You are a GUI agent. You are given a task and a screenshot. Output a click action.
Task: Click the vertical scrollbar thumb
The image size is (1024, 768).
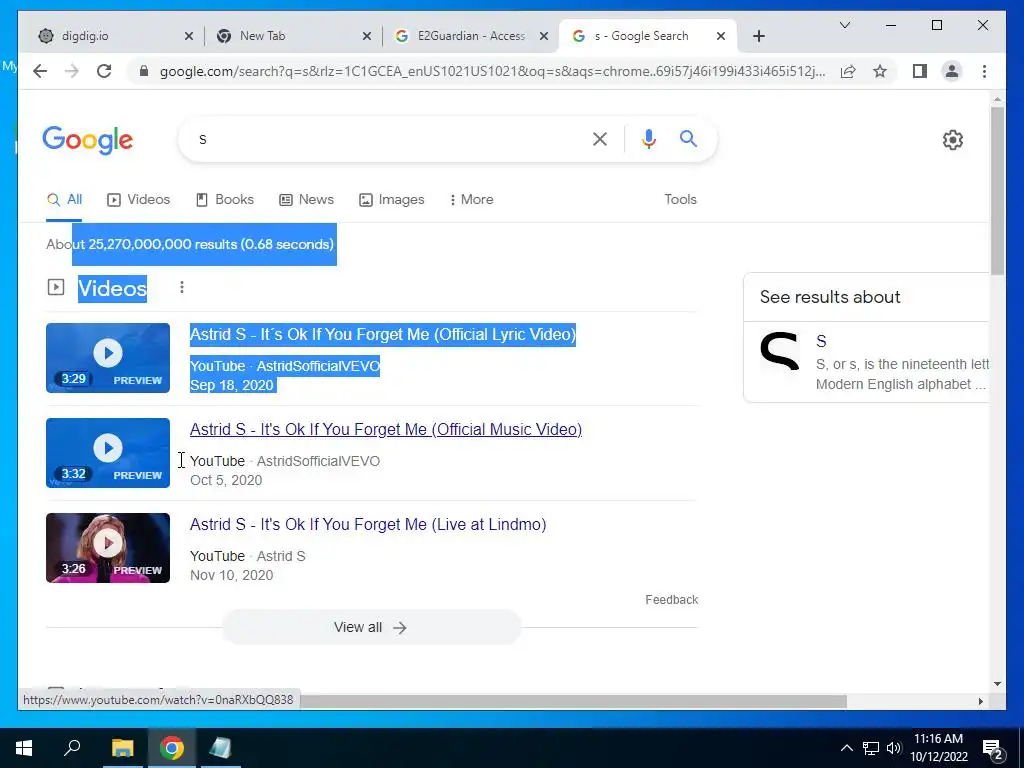tap(997, 190)
